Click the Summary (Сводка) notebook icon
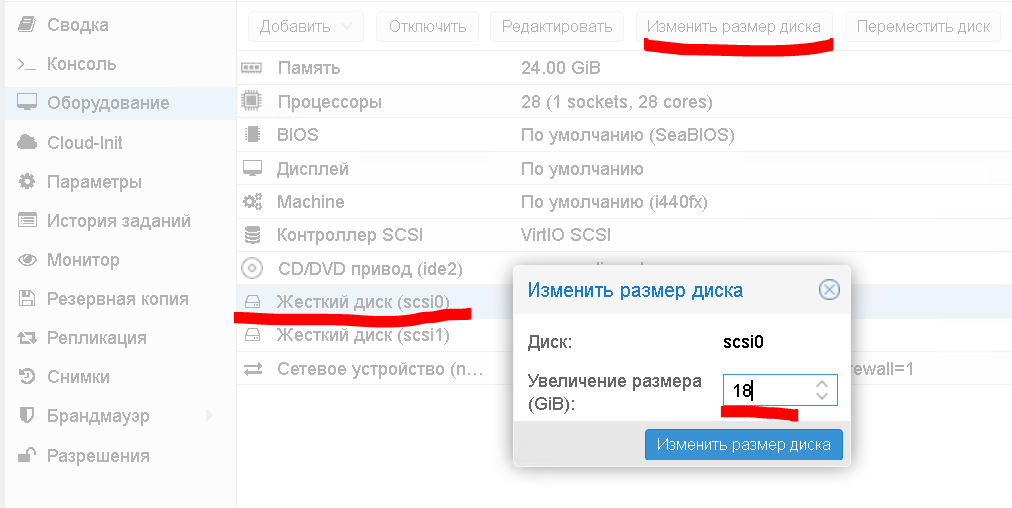Image resolution: width=1012 pixels, height=508 pixels. pos(27,25)
